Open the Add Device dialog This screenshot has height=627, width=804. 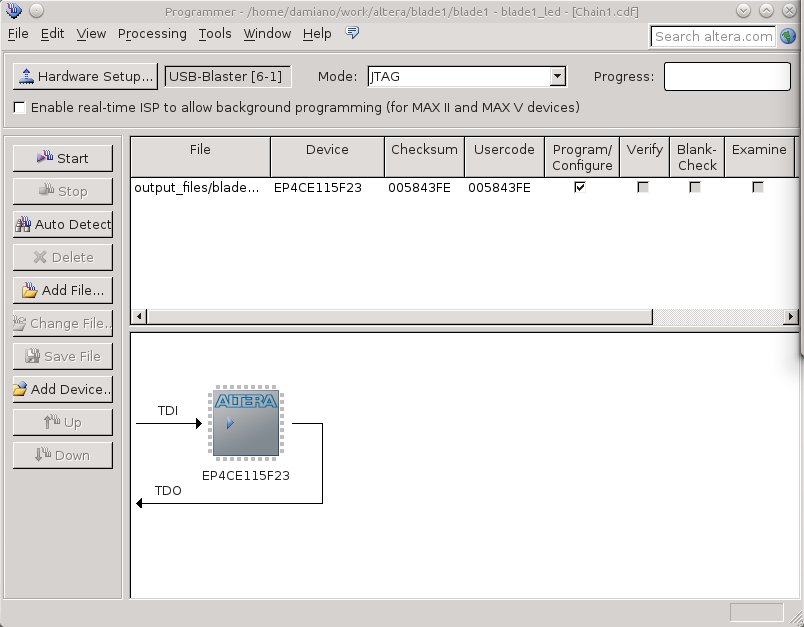pos(63,389)
